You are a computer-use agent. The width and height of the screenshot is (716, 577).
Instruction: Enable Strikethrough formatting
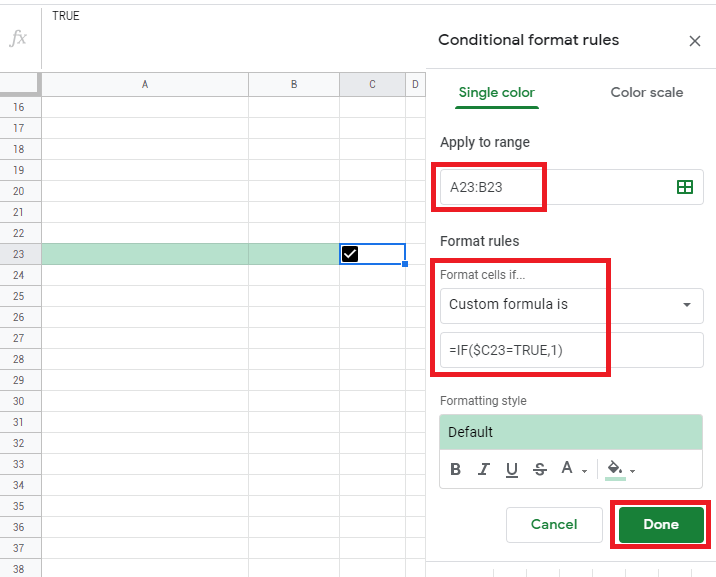pos(540,469)
